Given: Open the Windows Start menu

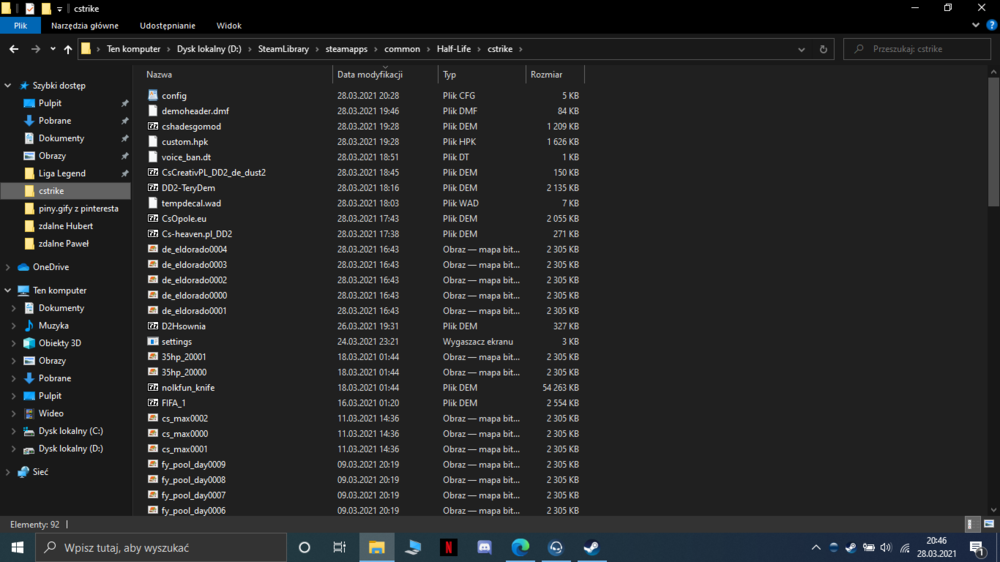Looking at the screenshot, I should pyautogui.click(x=17, y=547).
